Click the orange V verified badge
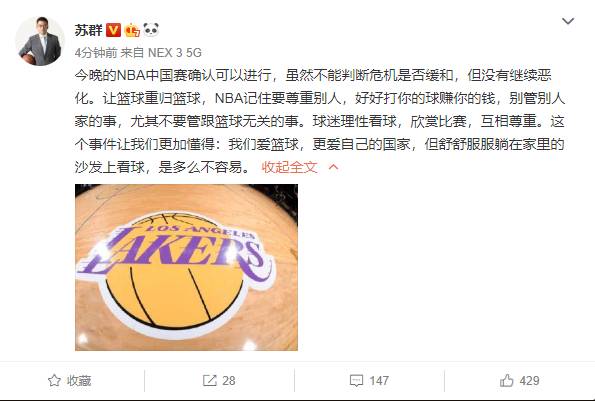This screenshot has height=401, width=595. point(113,30)
